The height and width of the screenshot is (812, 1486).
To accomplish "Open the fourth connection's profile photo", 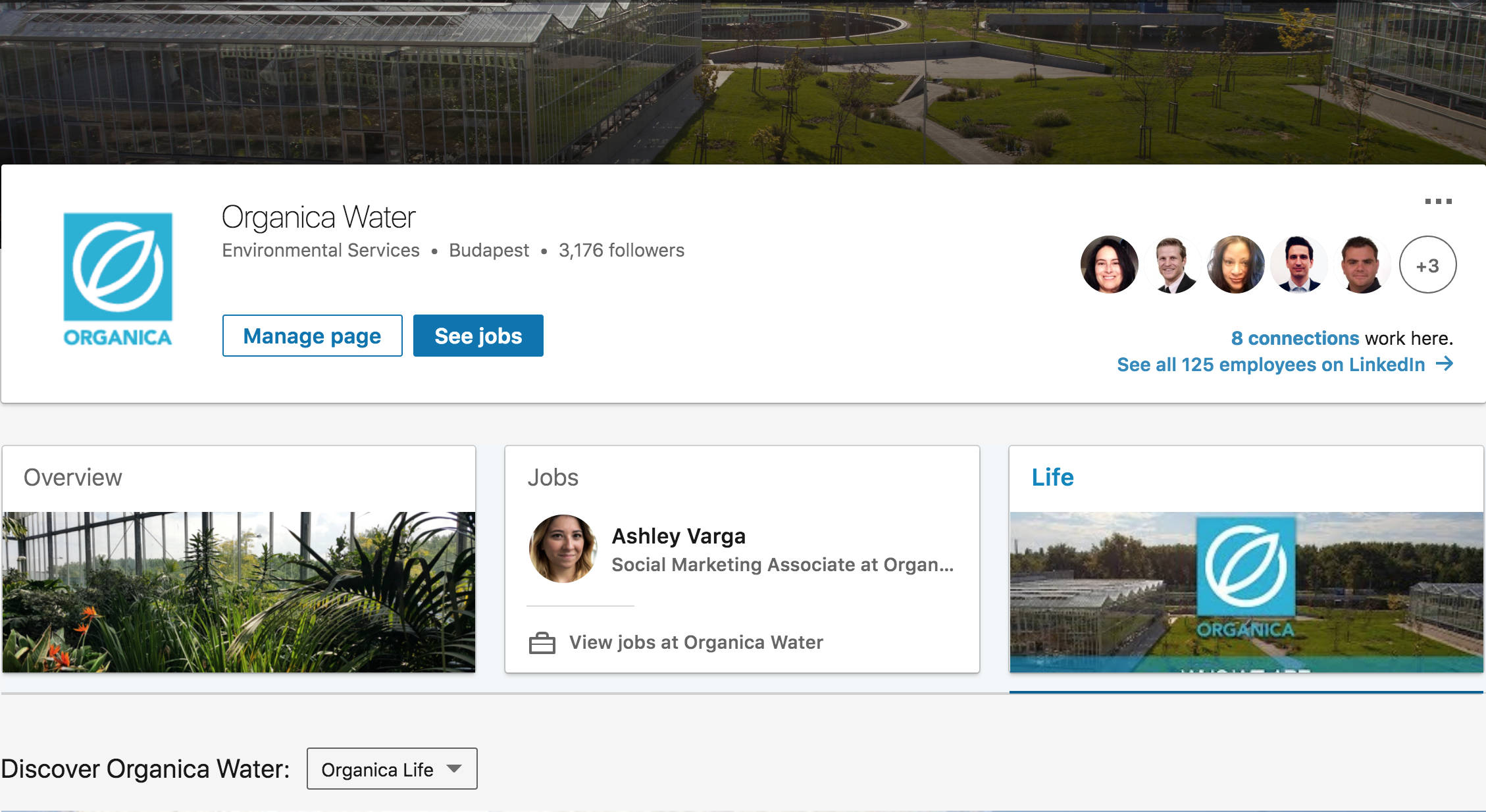I will tap(1299, 265).
